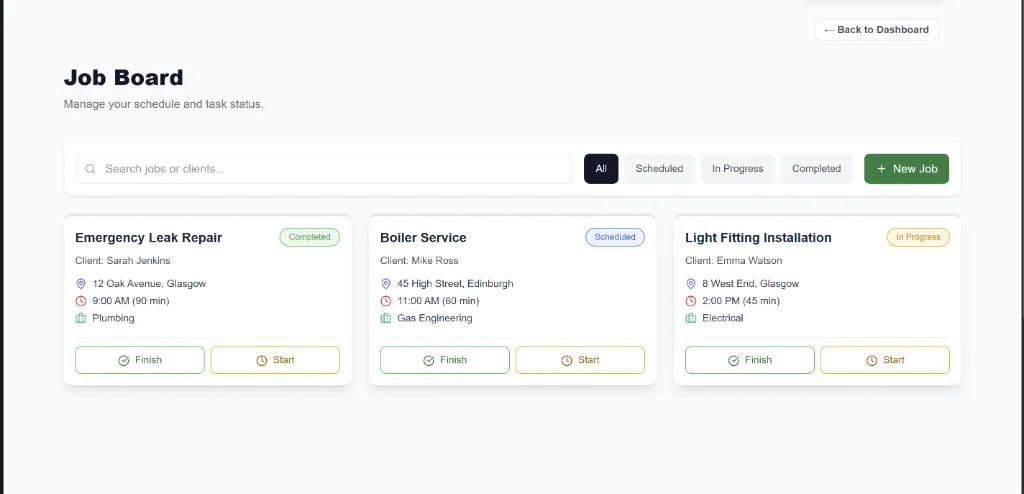Click the 12 Oak Avenue, Glasgow address

pos(149,284)
